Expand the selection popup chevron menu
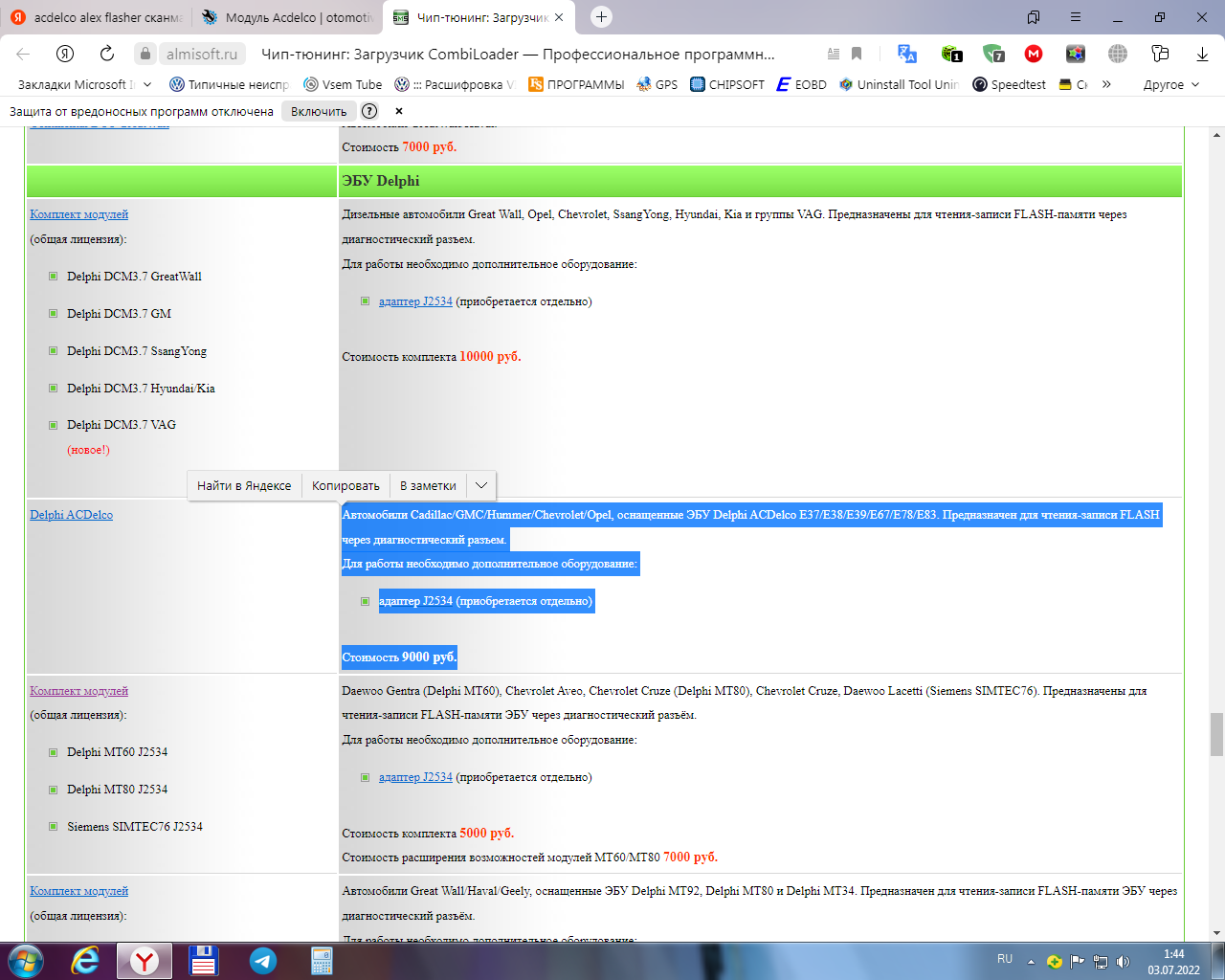The image size is (1225, 980). click(x=481, y=485)
